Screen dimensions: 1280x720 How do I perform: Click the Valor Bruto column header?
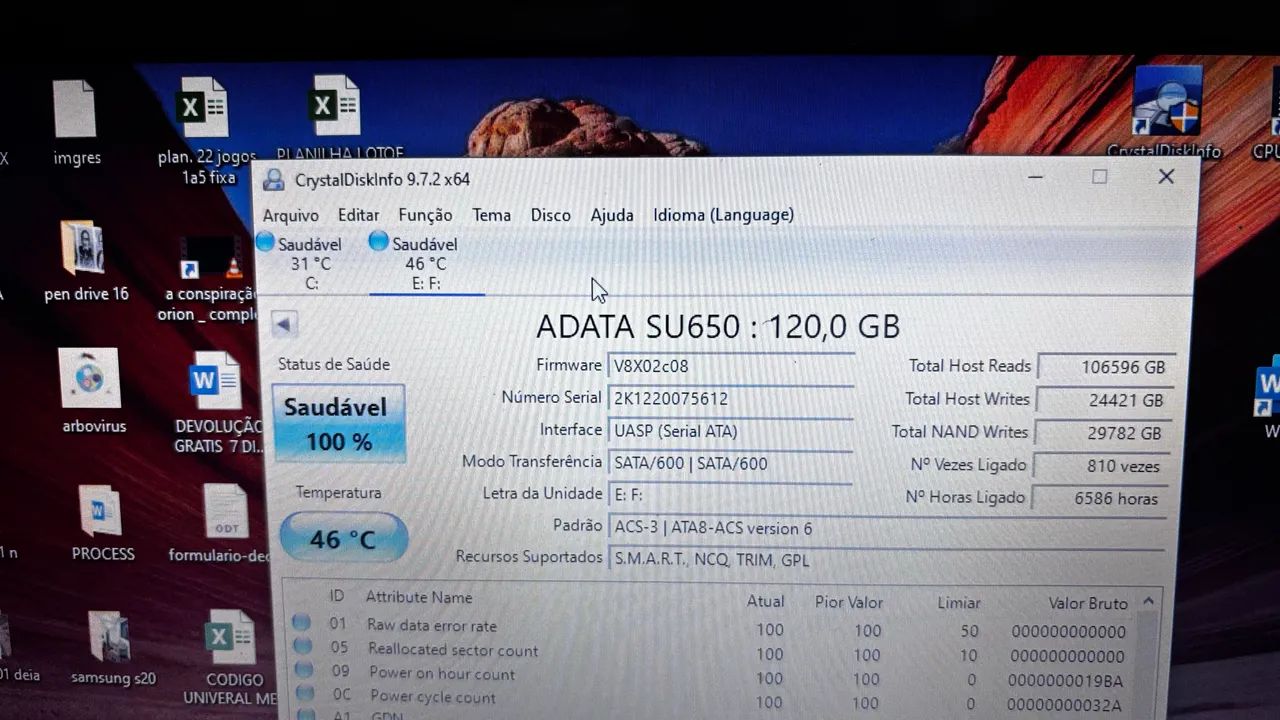point(1088,603)
